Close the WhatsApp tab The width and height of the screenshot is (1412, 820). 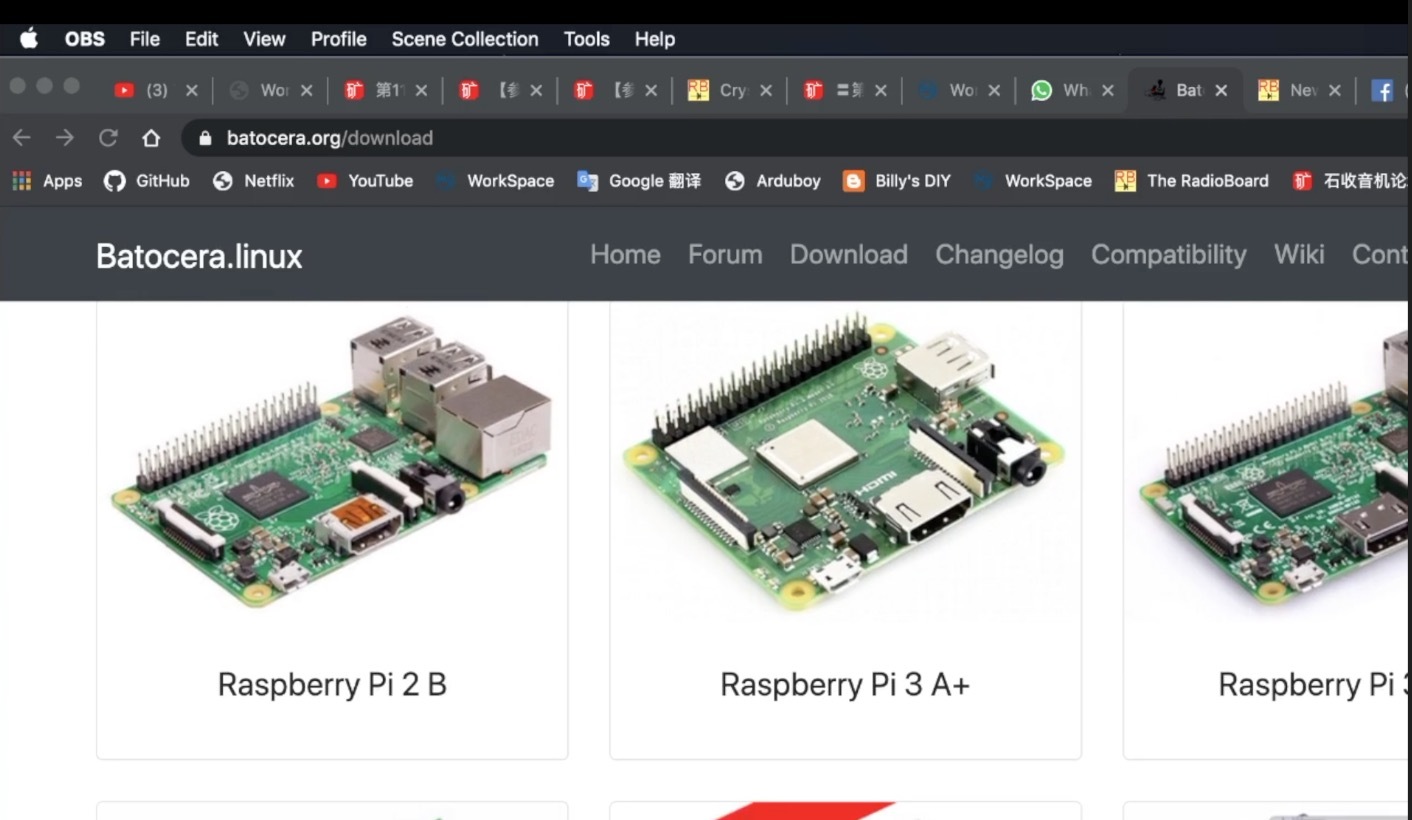[x=1107, y=90]
